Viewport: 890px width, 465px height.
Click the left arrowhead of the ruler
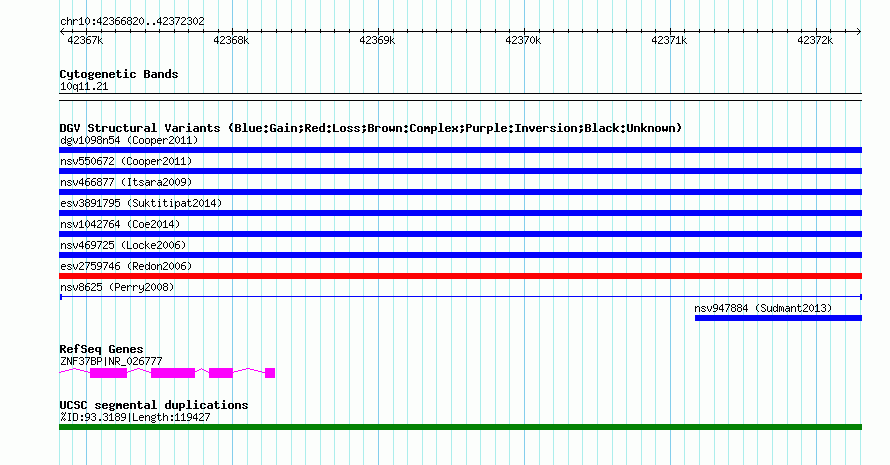coord(62,32)
